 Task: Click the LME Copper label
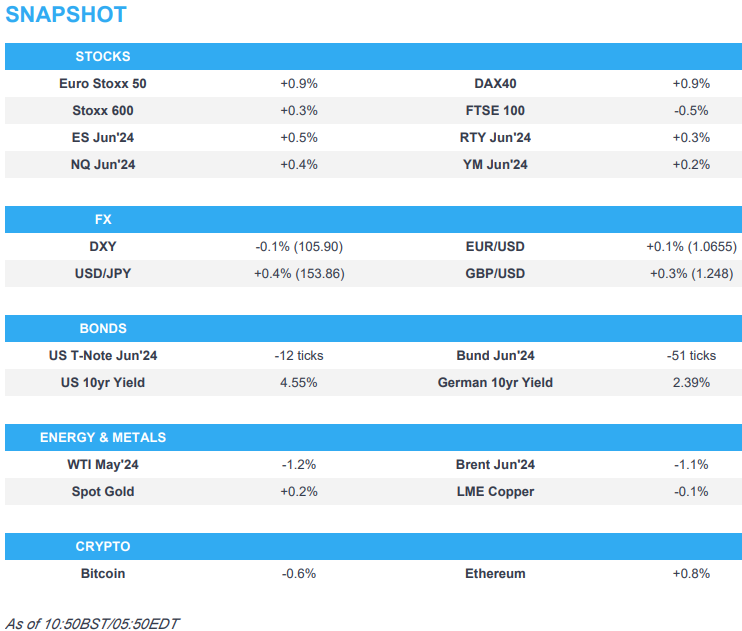tap(495, 491)
